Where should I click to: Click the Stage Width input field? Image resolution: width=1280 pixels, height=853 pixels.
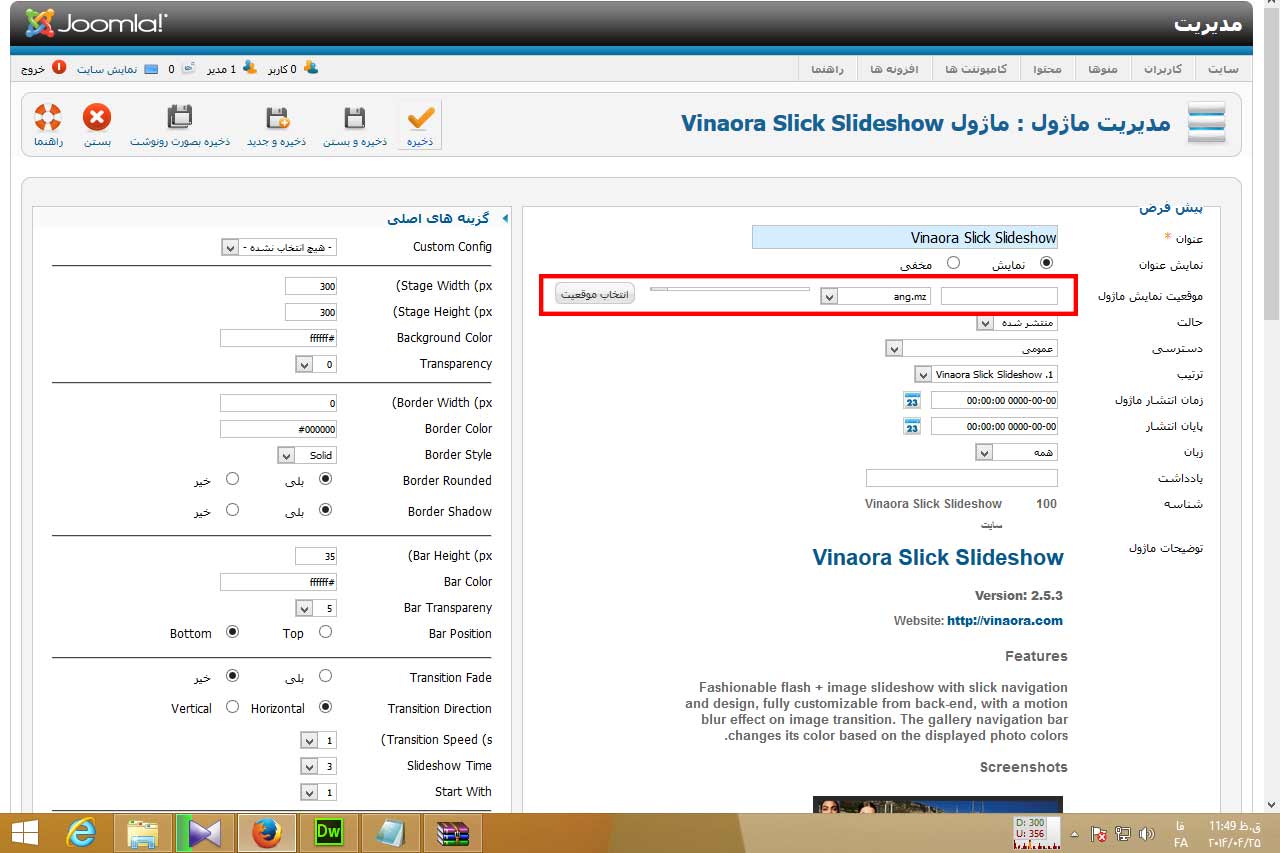[x=311, y=286]
